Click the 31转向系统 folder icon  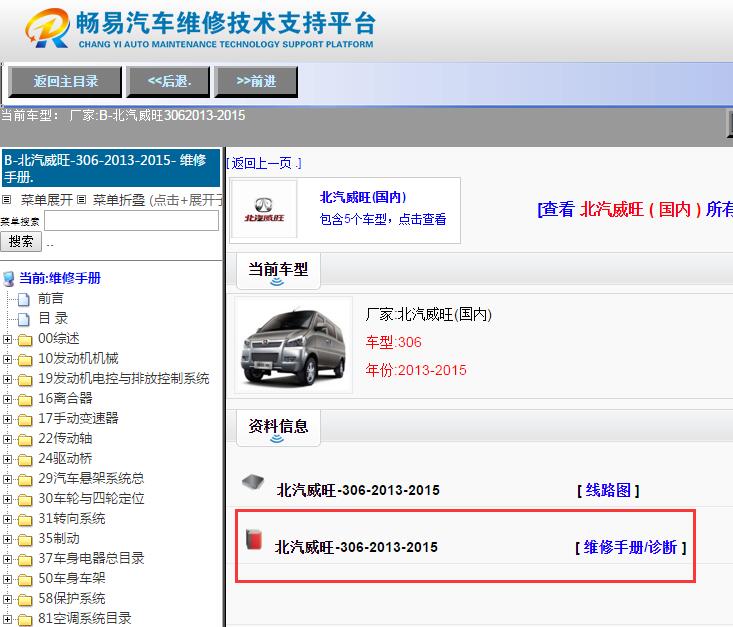[x=25, y=520]
